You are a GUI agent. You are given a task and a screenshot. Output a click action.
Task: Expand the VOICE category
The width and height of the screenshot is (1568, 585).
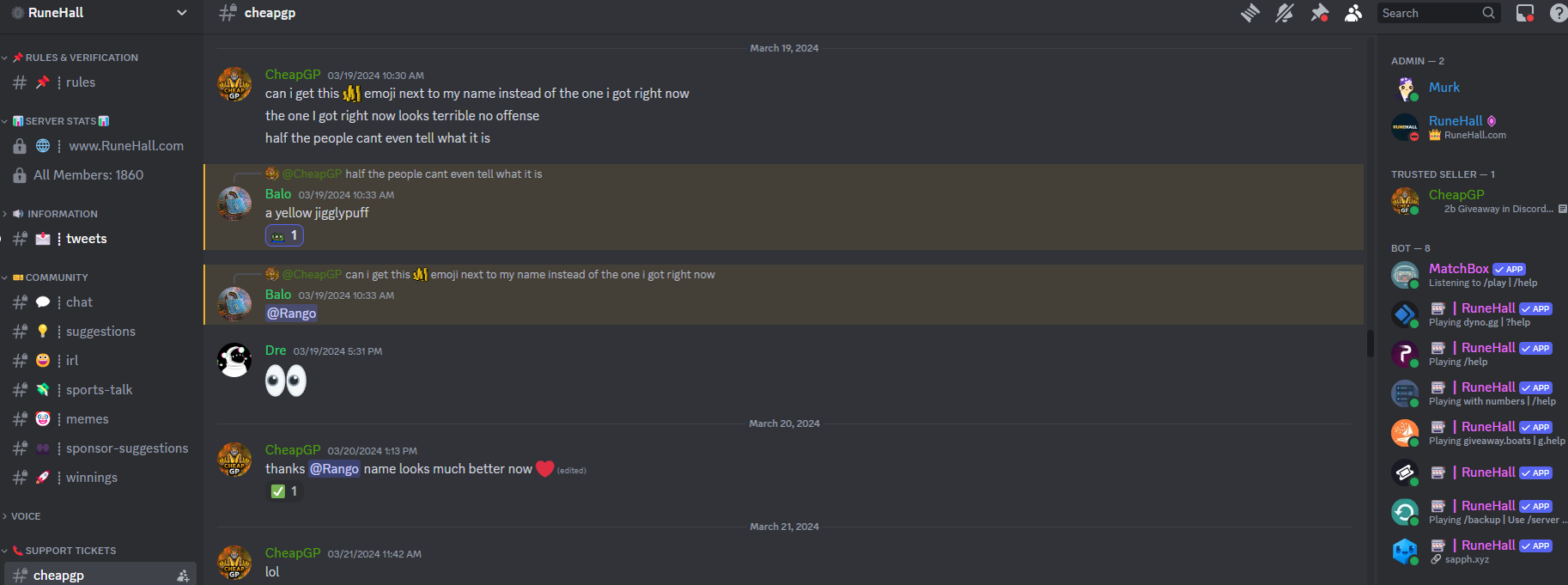coord(25,516)
